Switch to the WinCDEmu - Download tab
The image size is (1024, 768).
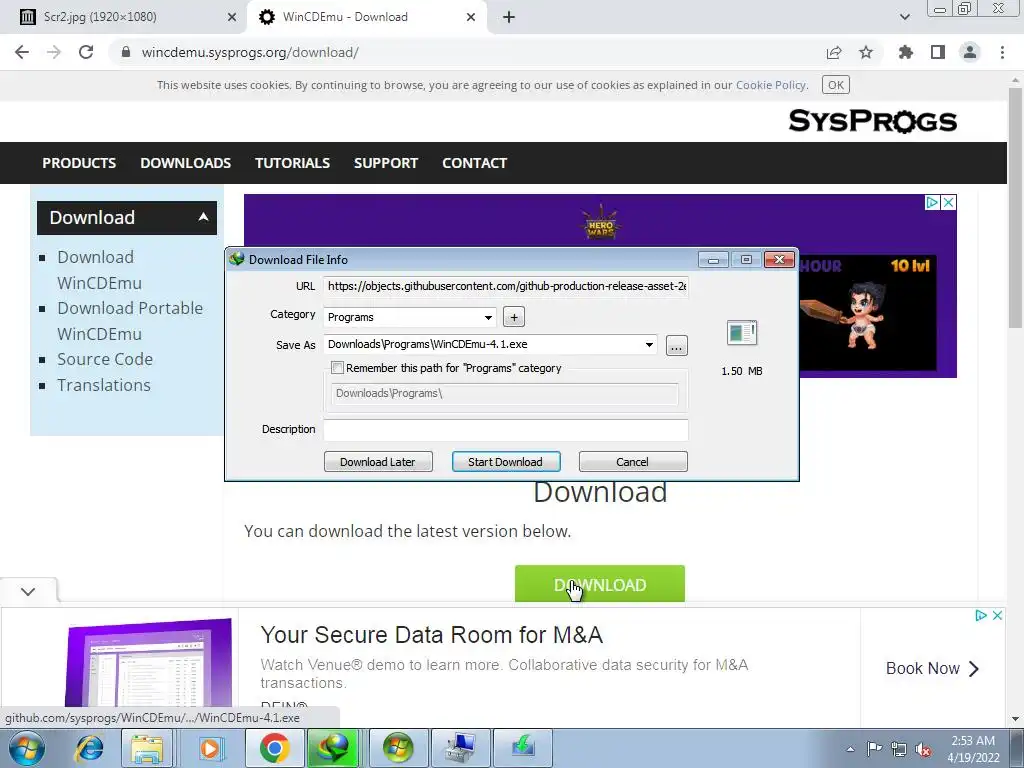pyautogui.click(x=366, y=17)
